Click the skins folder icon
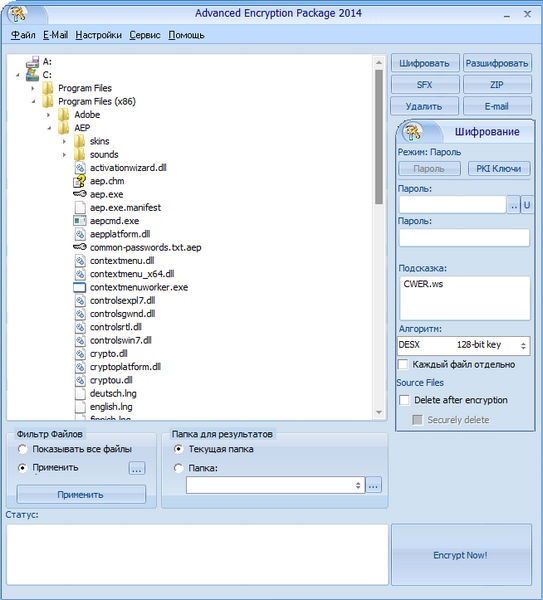 click(x=79, y=141)
